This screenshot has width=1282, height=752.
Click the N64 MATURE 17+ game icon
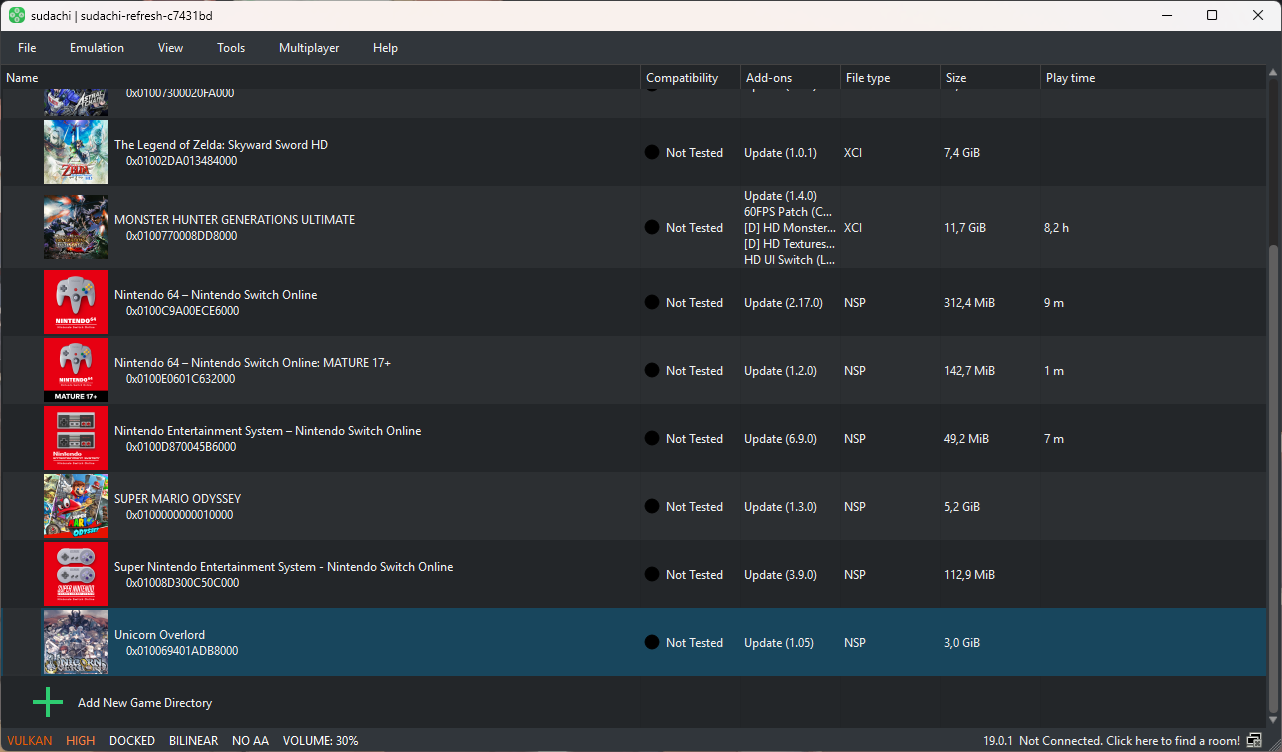pos(76,370)
